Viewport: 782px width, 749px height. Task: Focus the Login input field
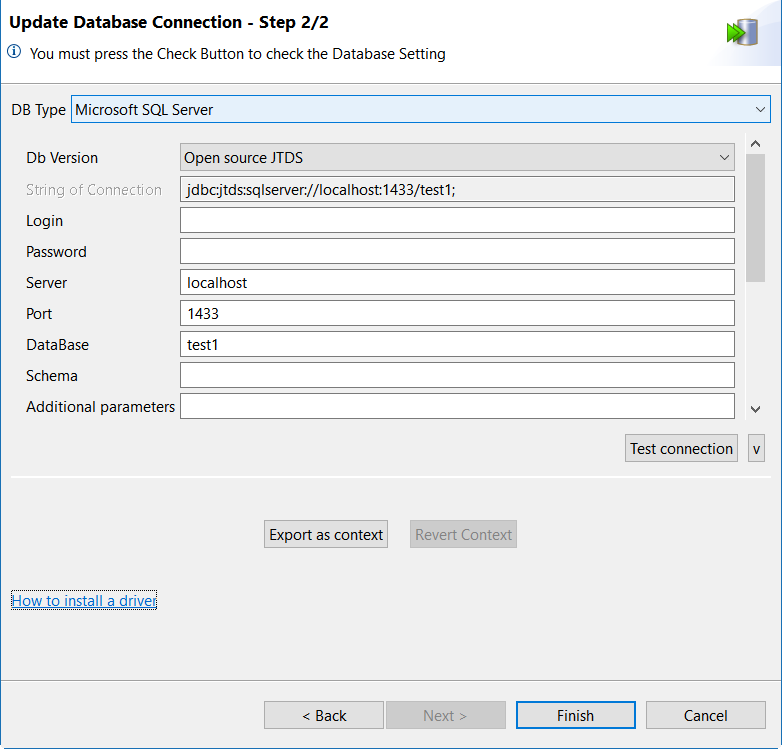coord(457,220)
